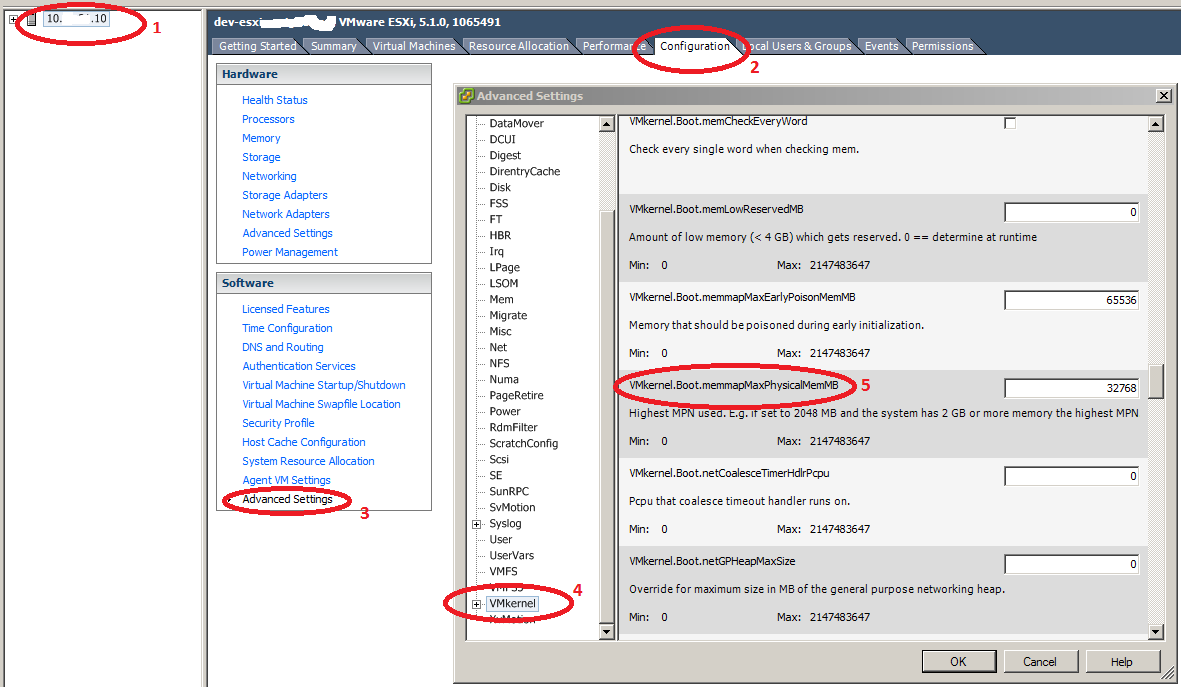The width and height of the screenshot is (1181, 687).
Task: Select Migrate in settings tree
Action: (508, 316)
